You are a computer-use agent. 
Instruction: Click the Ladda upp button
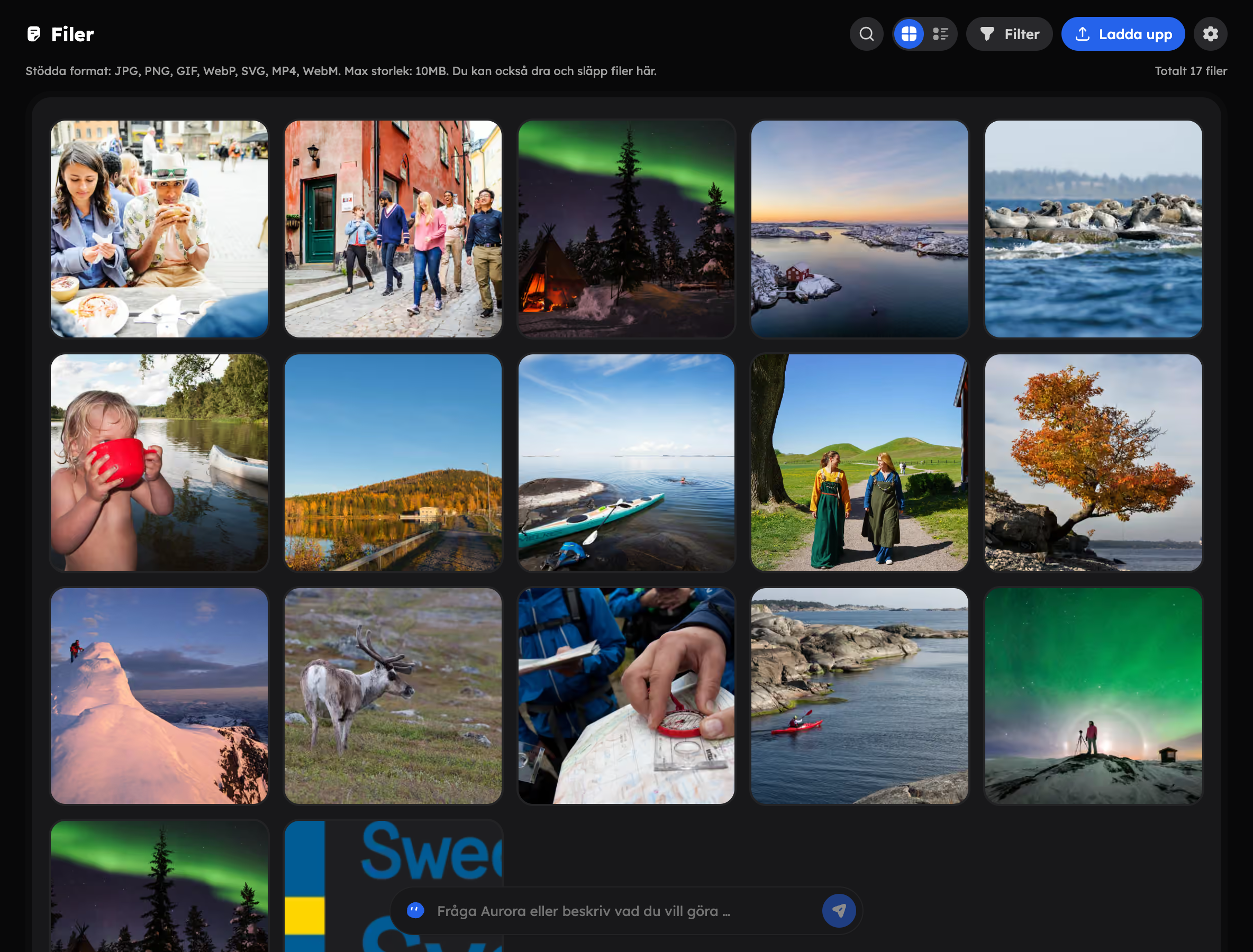click(1123, 34)
